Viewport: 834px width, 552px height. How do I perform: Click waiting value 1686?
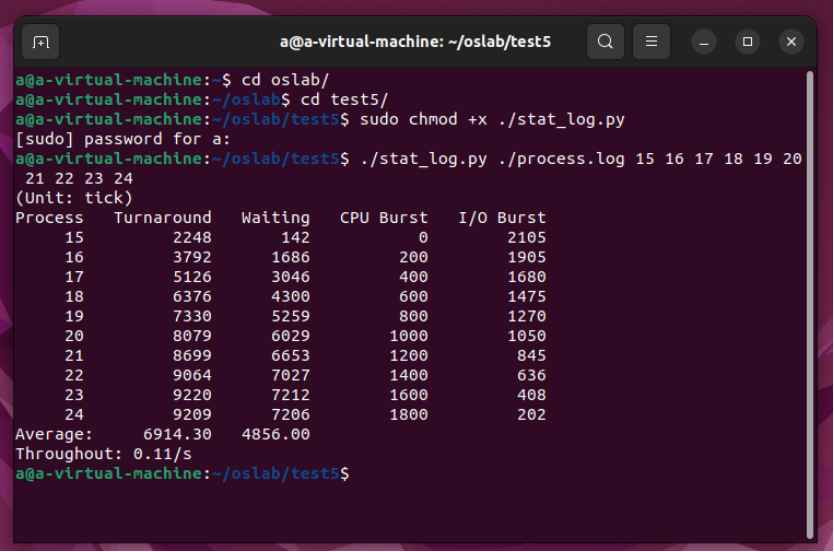coord(290,257)
